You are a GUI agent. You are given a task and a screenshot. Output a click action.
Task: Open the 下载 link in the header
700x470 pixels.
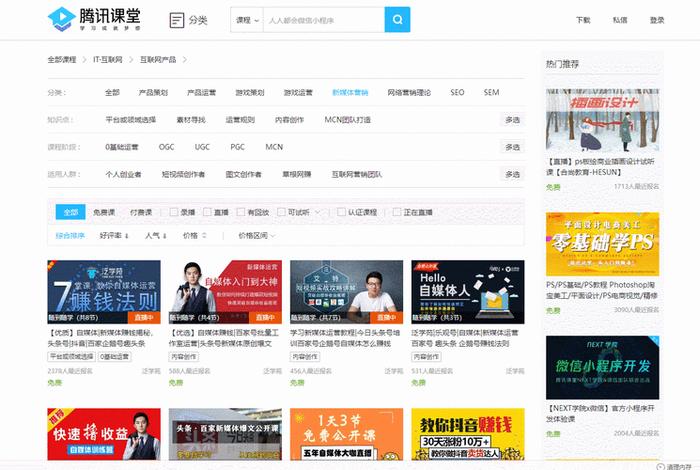tap(583, 20)
